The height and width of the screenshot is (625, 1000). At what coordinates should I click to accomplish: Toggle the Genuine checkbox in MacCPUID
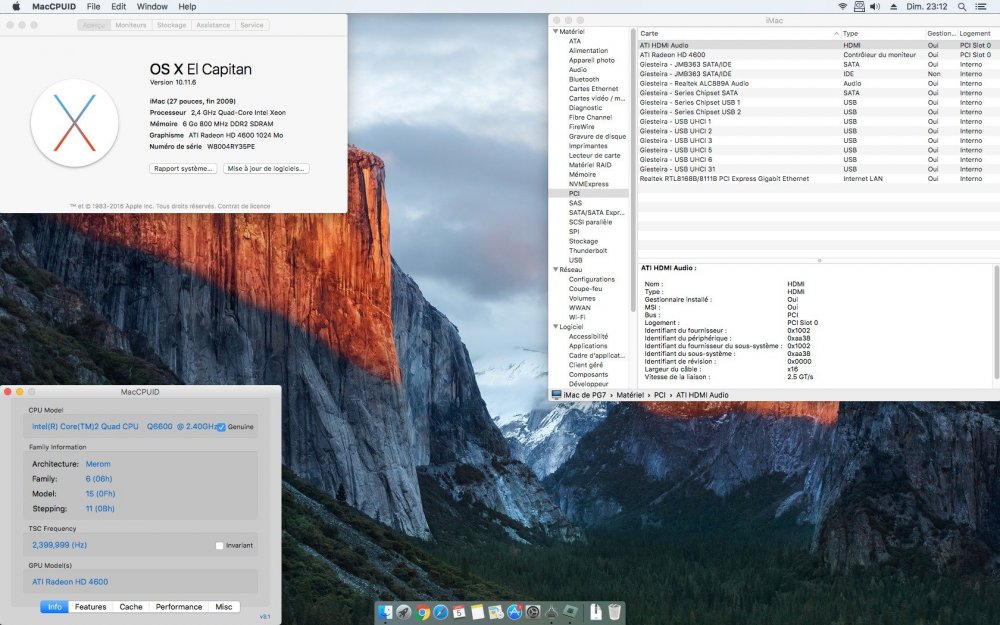pyautogui.click(x=221, y=427)
